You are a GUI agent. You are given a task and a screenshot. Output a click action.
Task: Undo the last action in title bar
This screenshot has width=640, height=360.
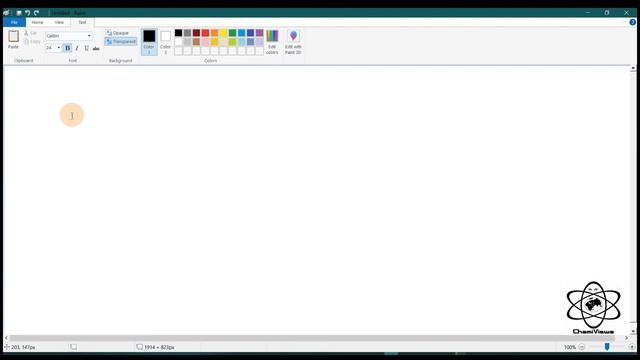click(27, 13)
